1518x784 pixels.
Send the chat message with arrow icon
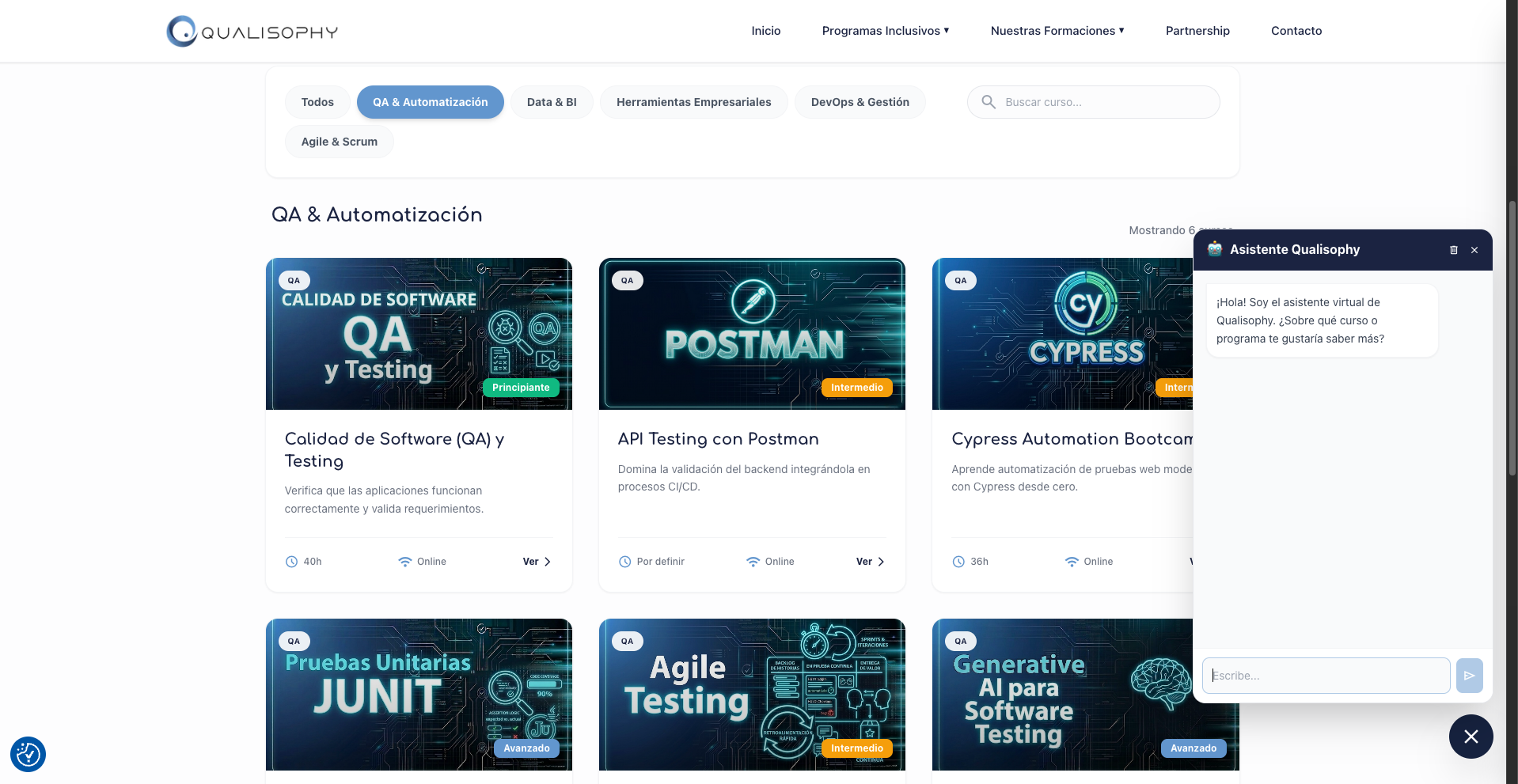click(1469, 676)
